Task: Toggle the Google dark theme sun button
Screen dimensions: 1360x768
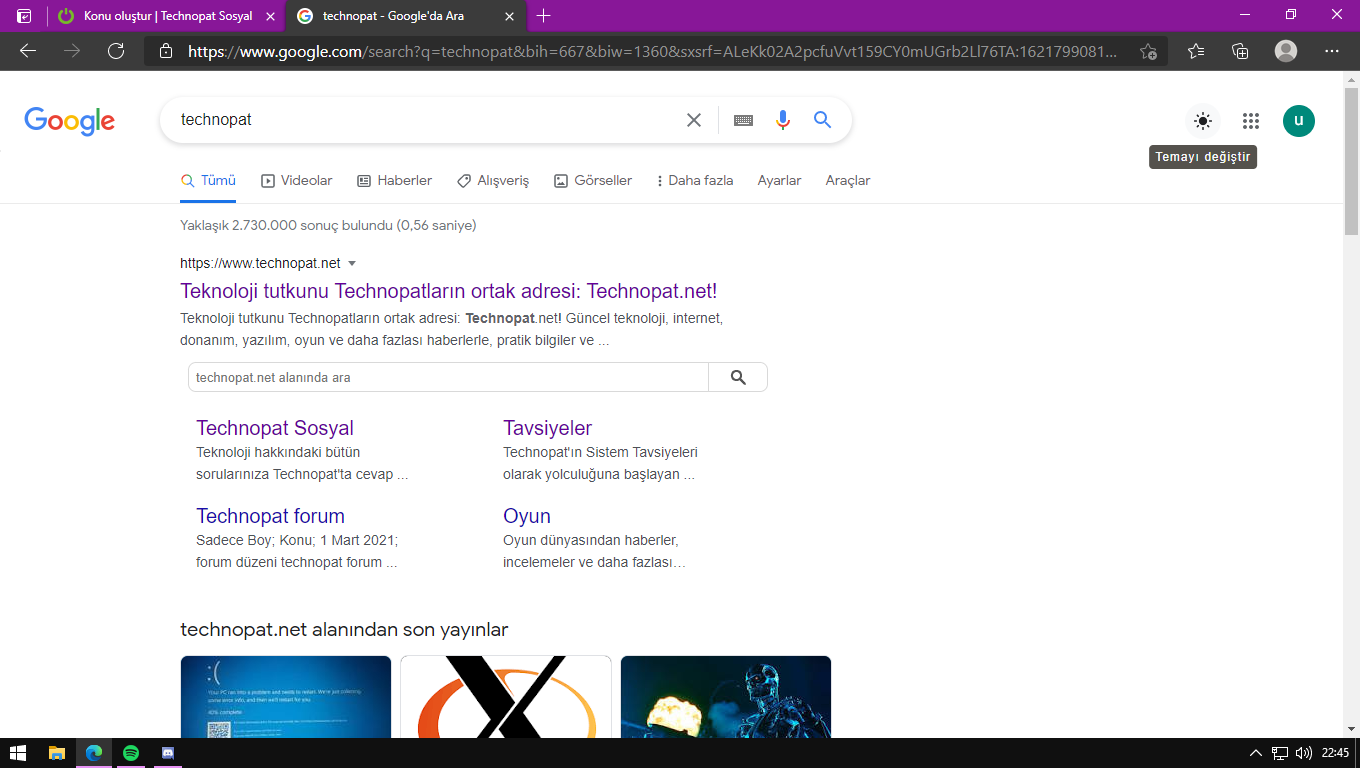Action: (x=1203, y=121)
